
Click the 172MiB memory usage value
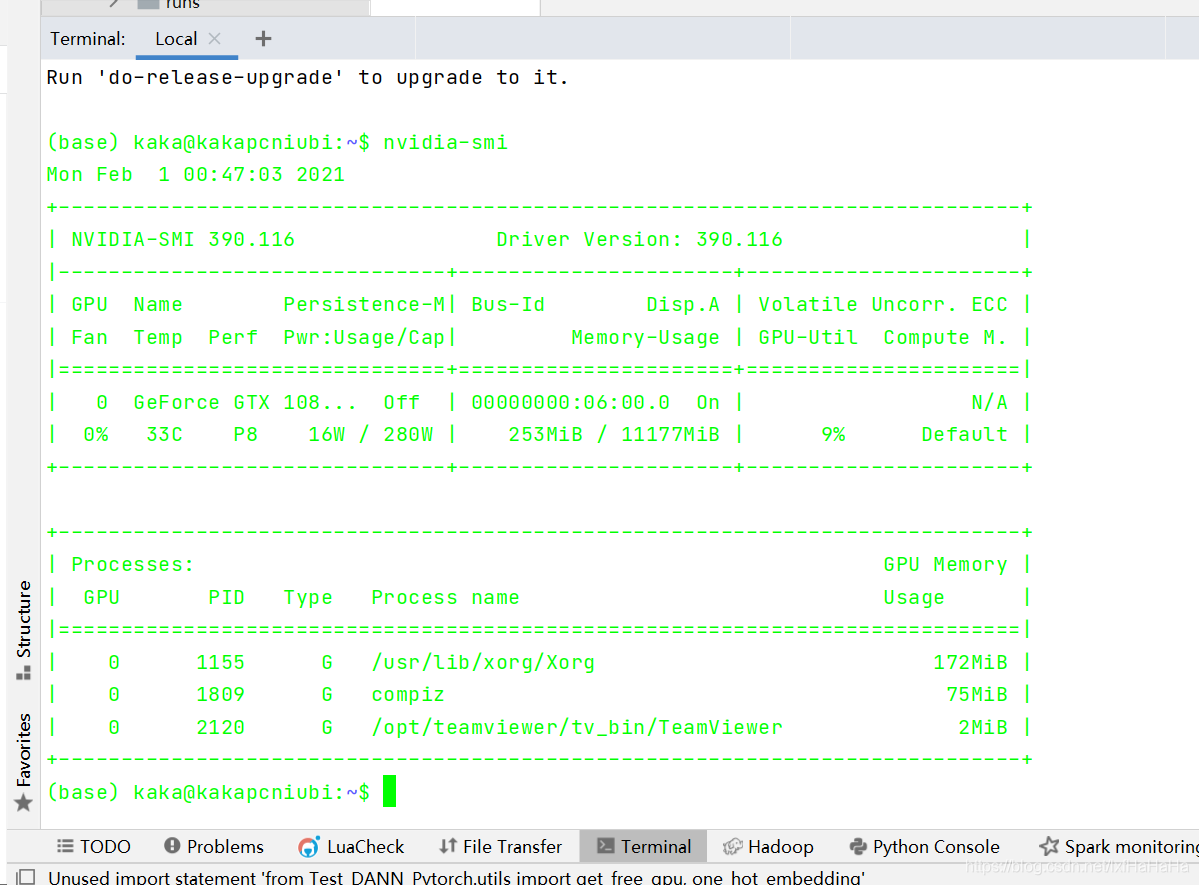[x=970, y=662]
